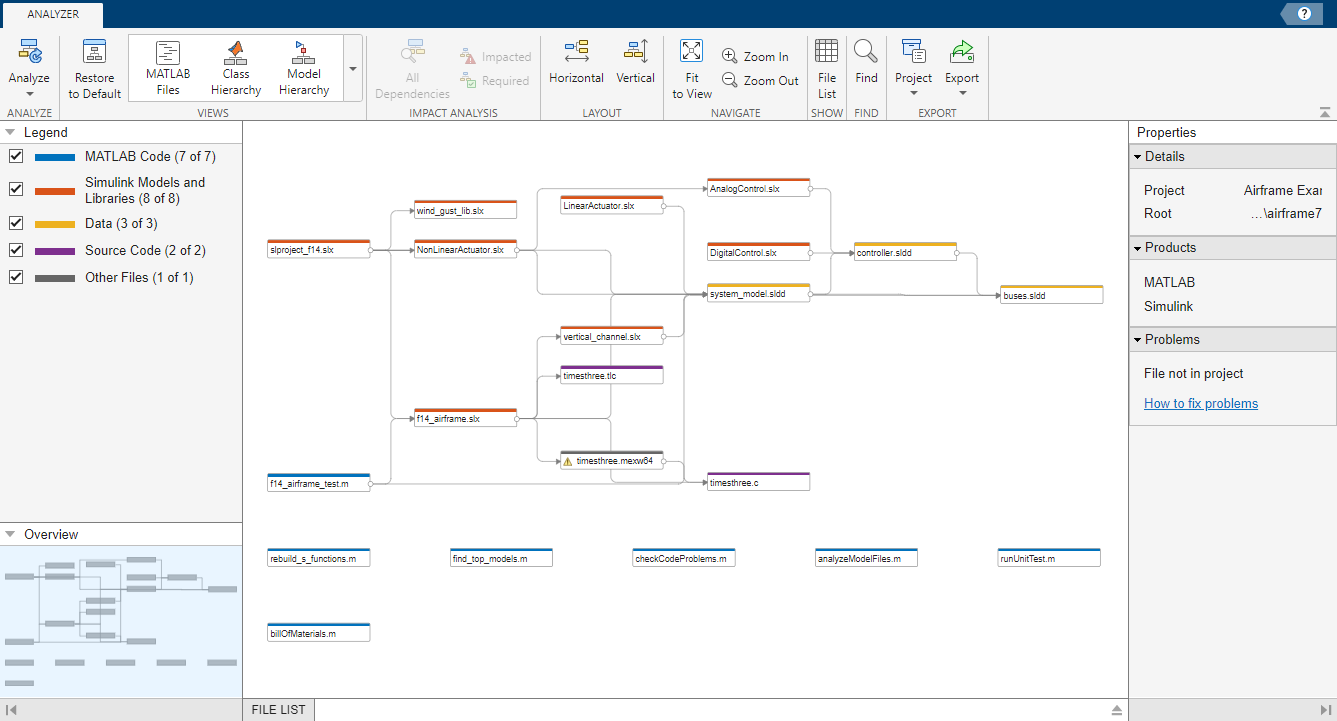This screenshot has width=1337, height=721.
Task: Click the Export icon
Action: [962, 53]
